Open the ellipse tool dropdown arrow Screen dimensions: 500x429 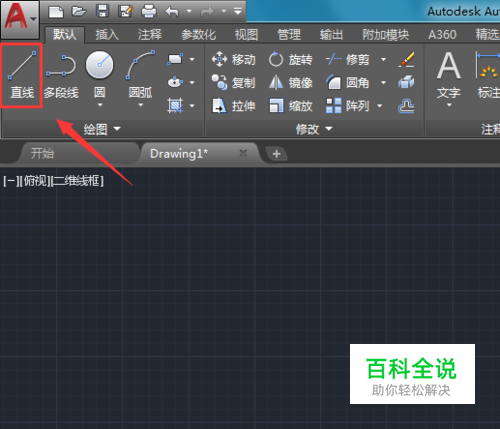click(192, 82)
